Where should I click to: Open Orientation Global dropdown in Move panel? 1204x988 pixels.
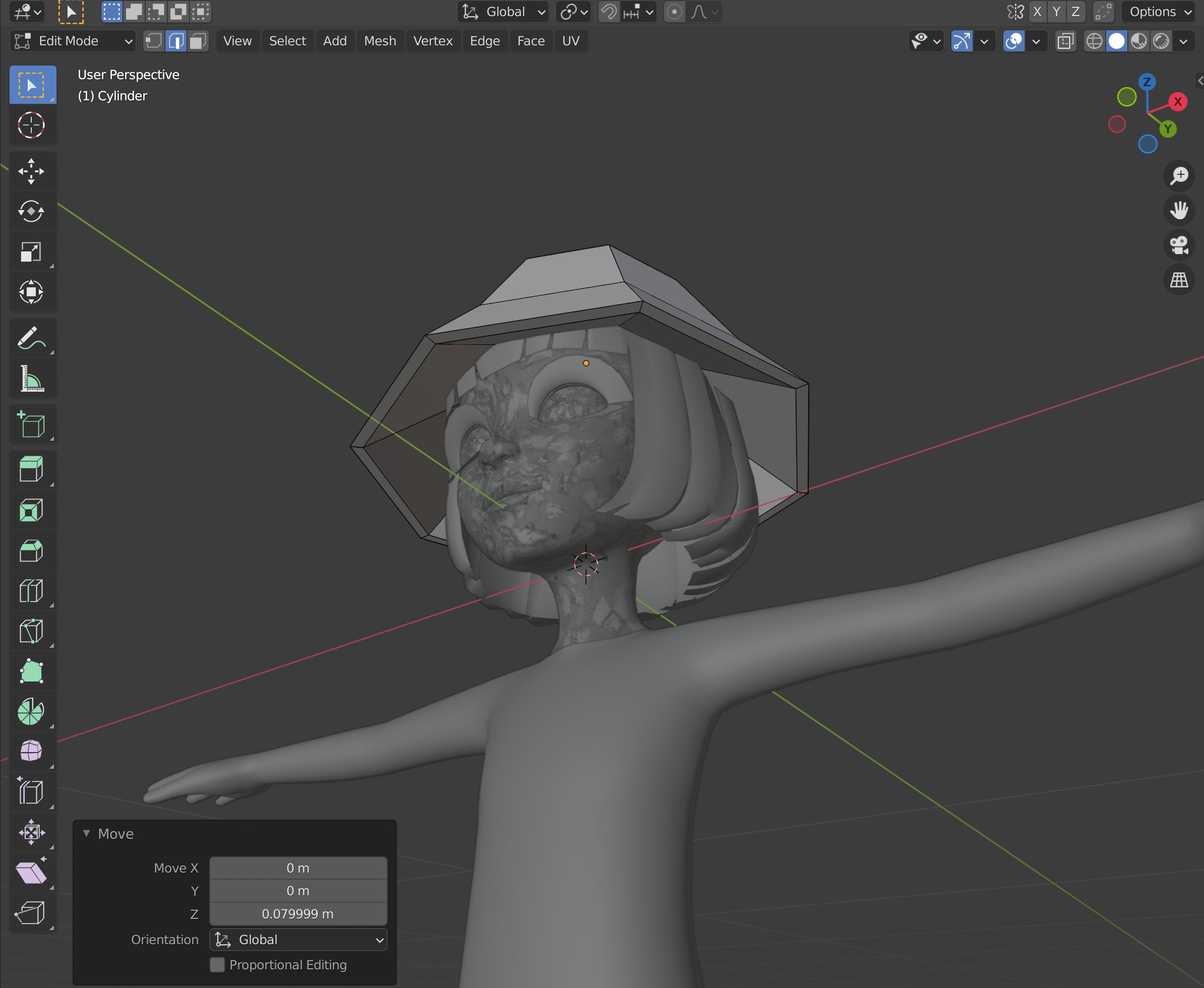(x=298, y=940)
